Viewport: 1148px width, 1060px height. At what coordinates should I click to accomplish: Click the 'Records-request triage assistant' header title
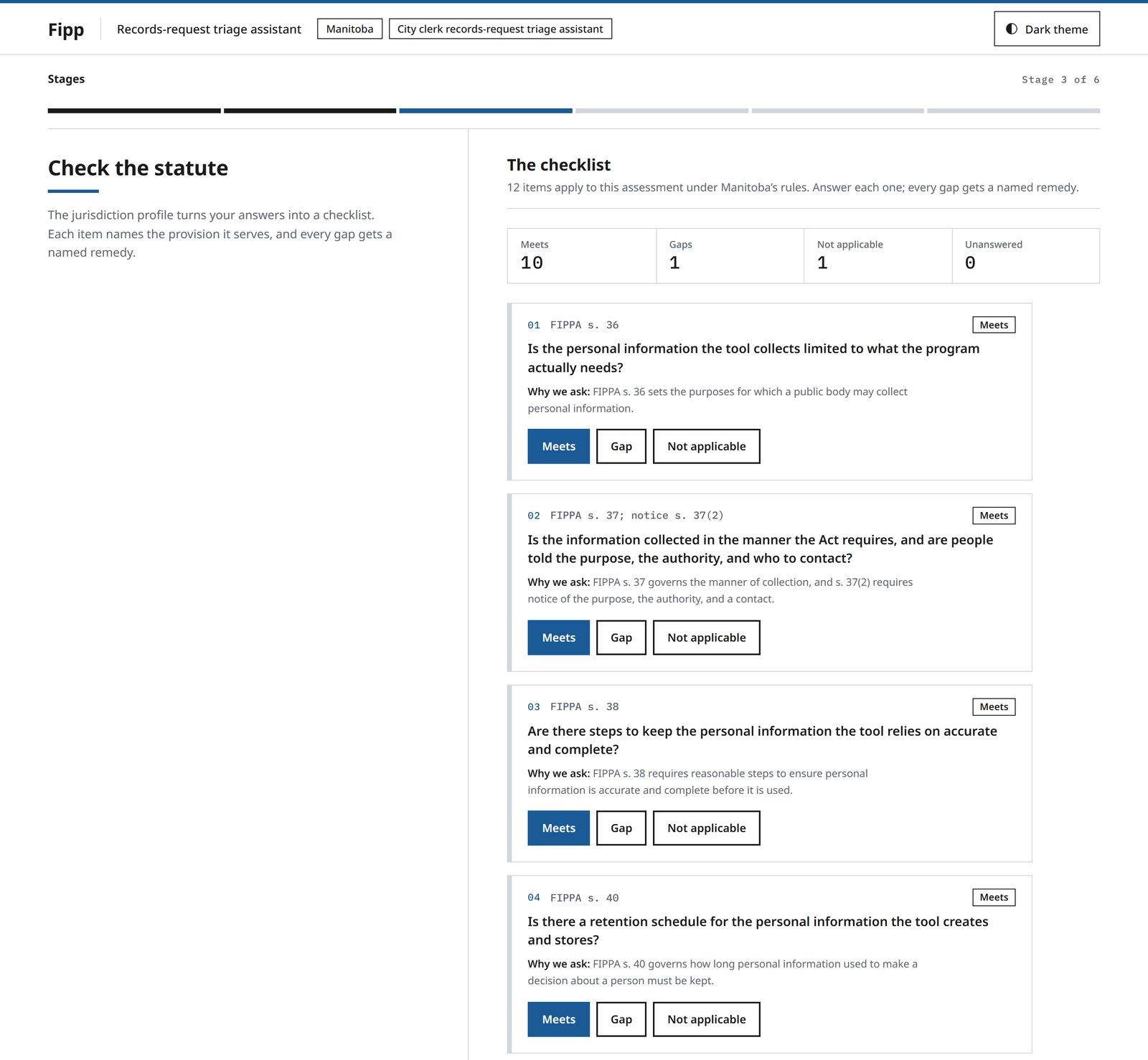(209, 29)
